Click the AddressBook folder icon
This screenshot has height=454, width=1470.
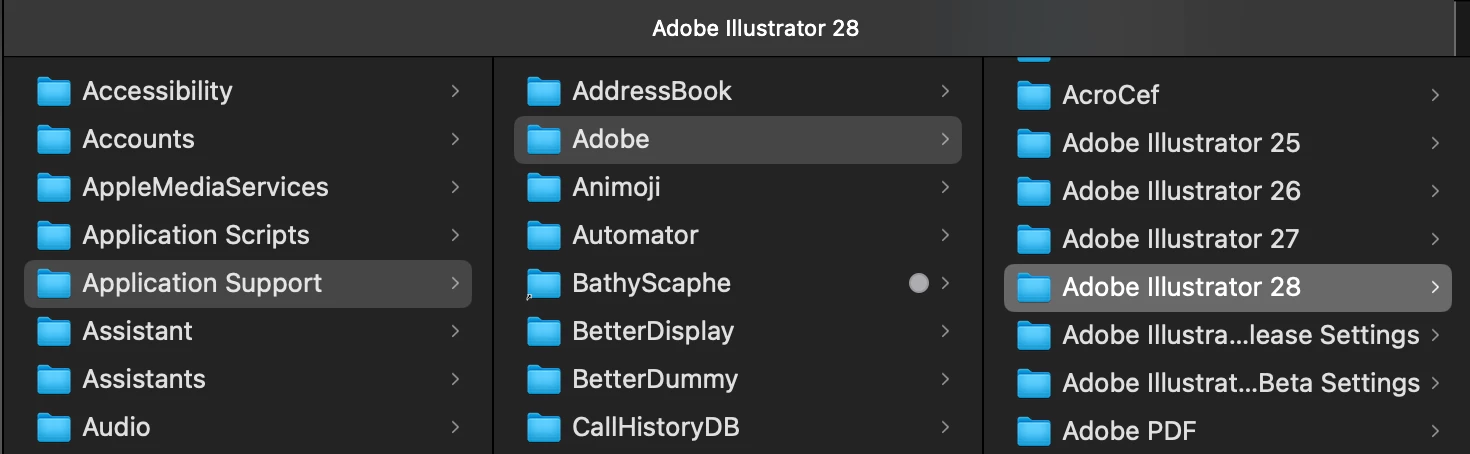(x=544, y=92)
